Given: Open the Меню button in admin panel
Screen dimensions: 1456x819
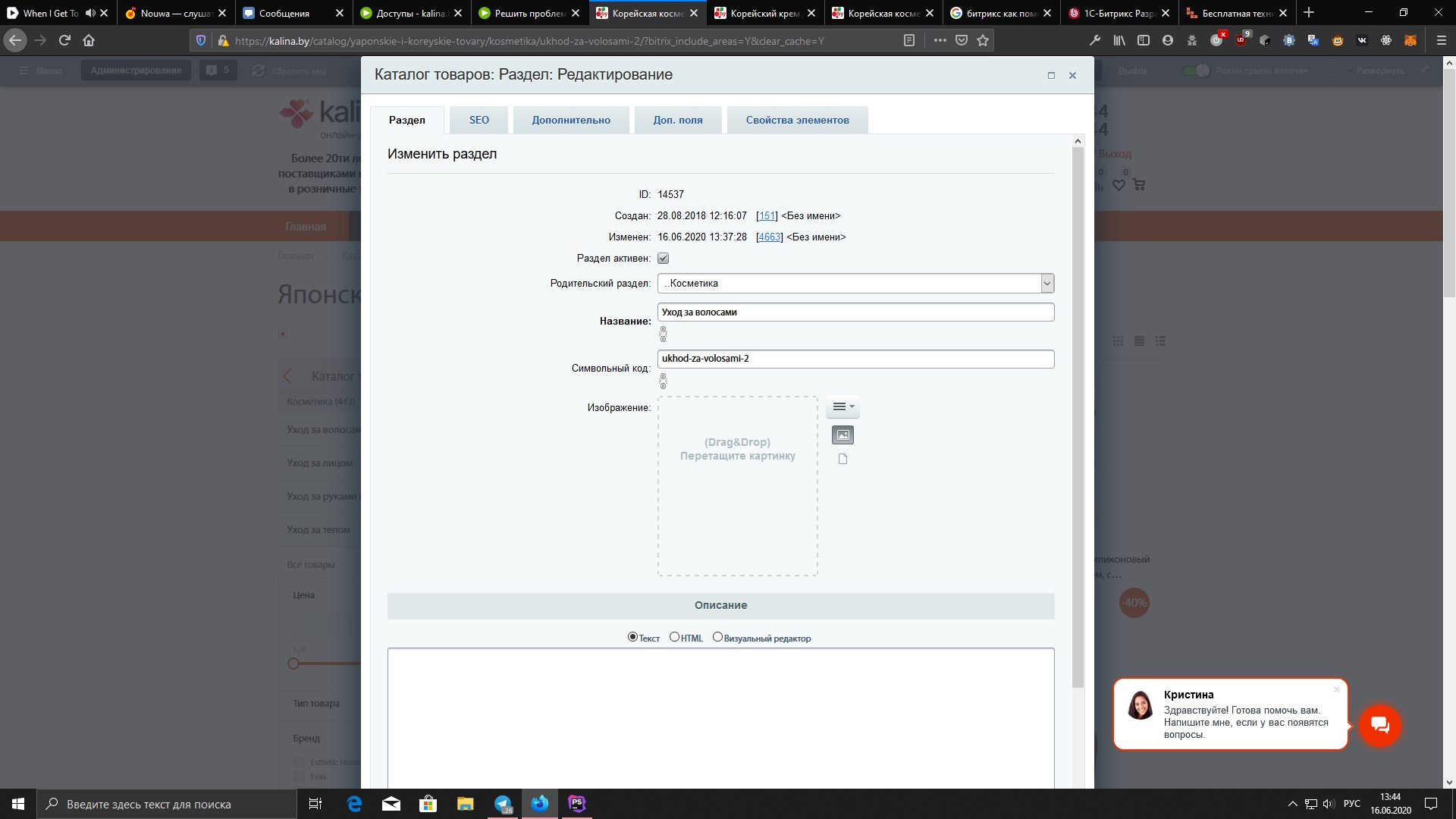Looking at the screenshot, I should point(41,71).
